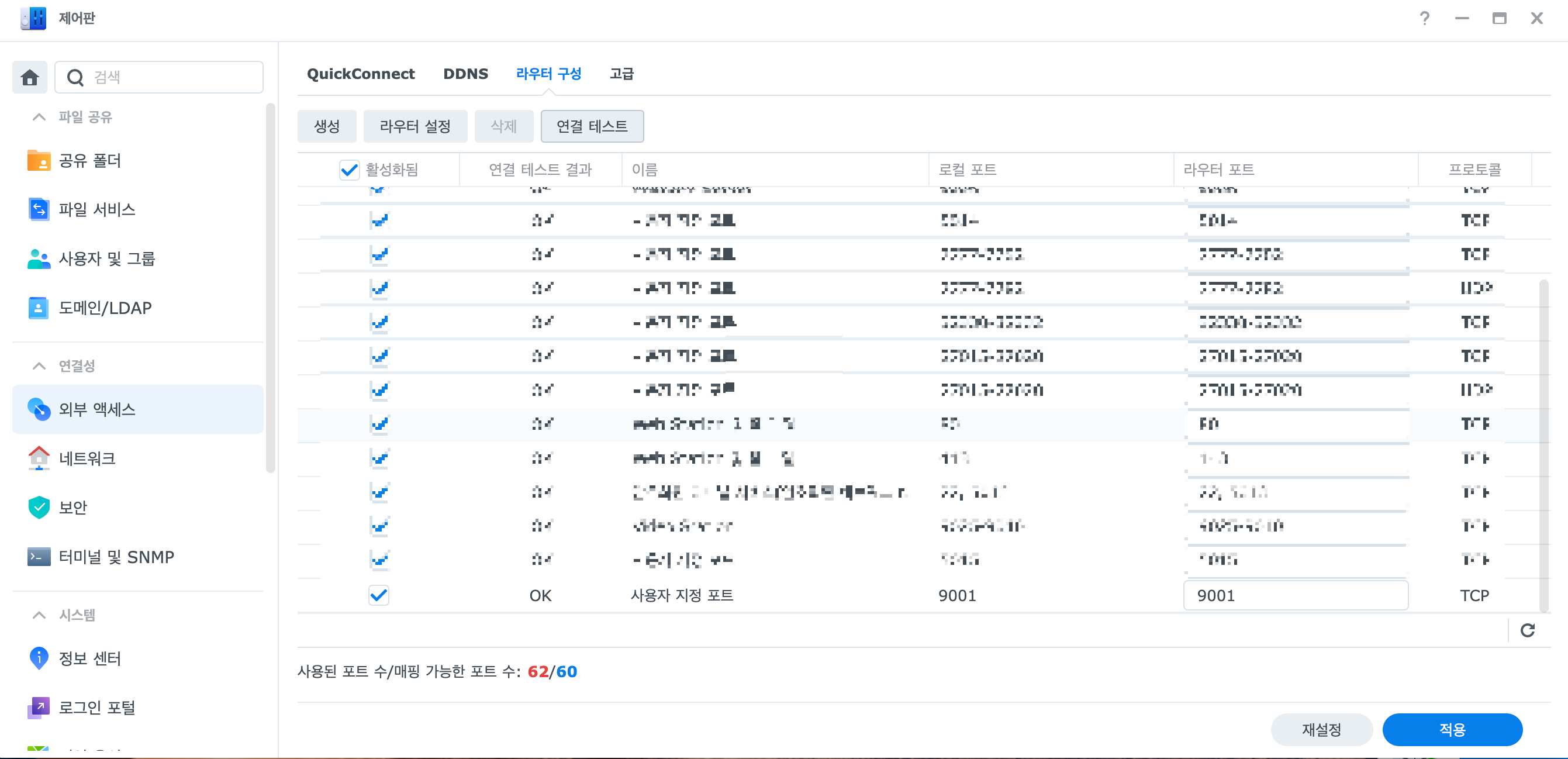Click the refresh icon below the table
This screenshot has width=1568, height=759.
[x=1526, y=630]
